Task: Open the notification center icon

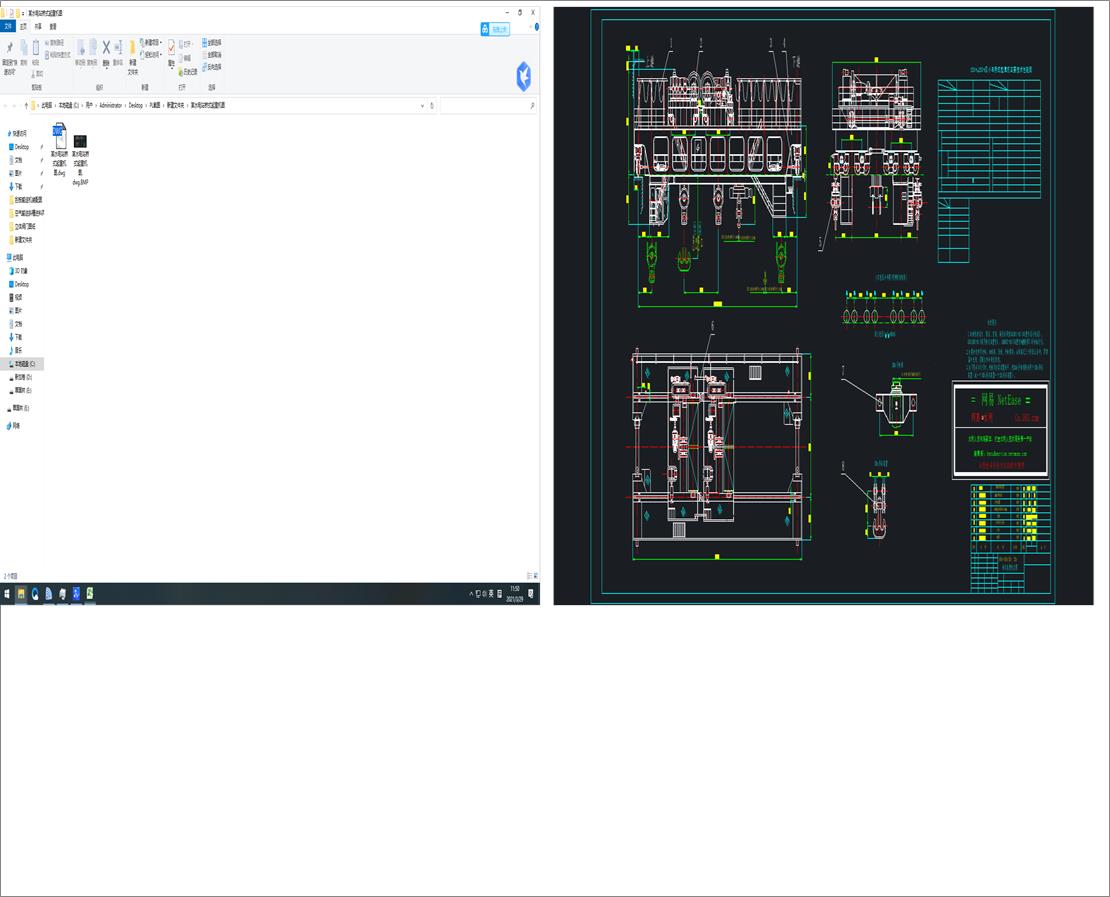Action: click(x=531, y=594)
